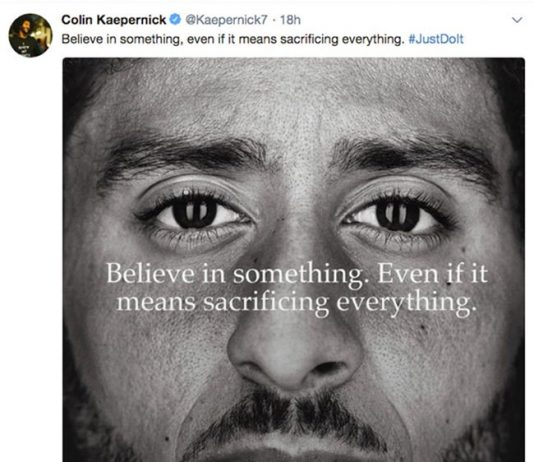
Task: Open the 18h timestamp permalink
Action: pos(290,20)
